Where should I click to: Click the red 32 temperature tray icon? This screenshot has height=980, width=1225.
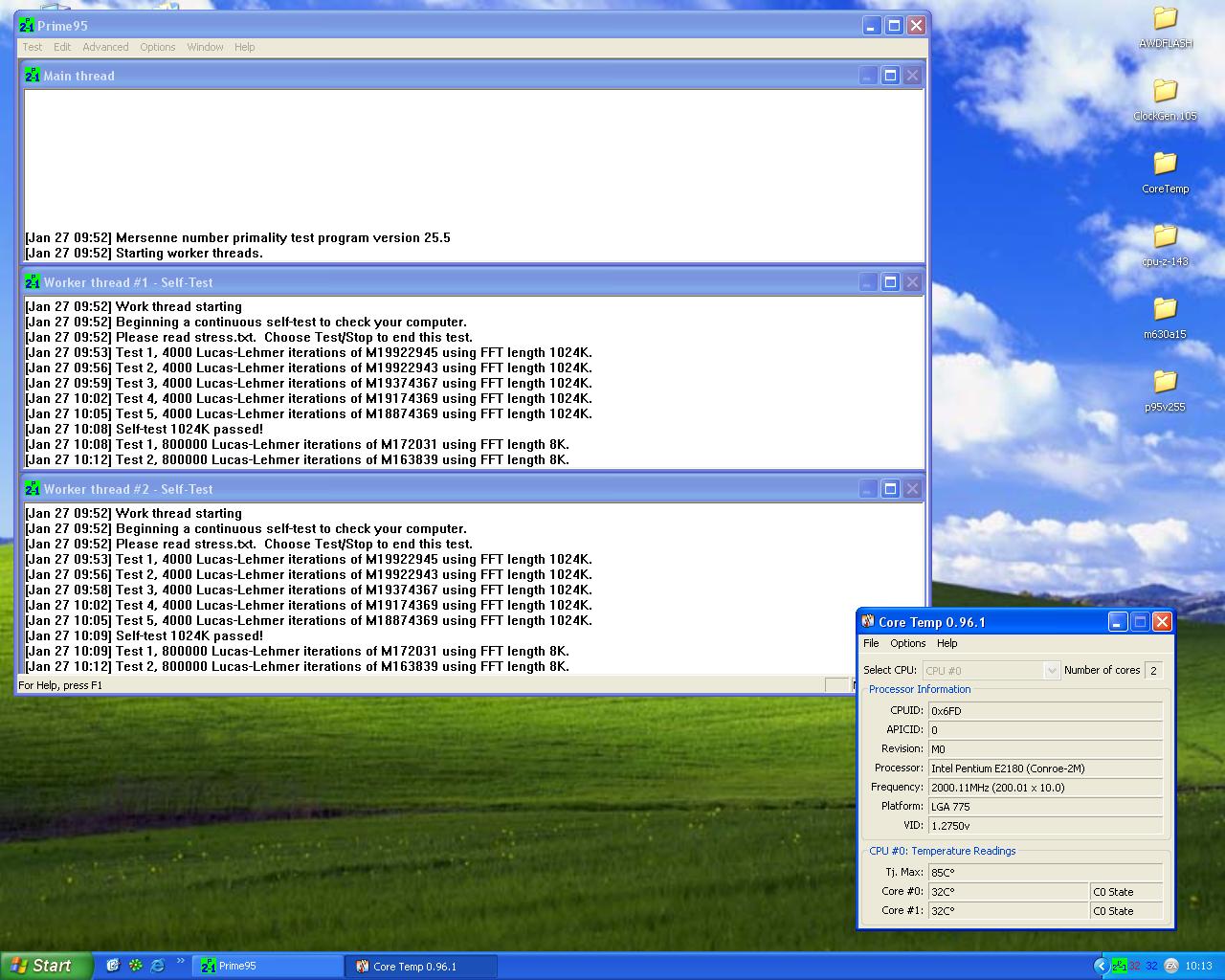pyautogui.click(x=1135, y=966)
